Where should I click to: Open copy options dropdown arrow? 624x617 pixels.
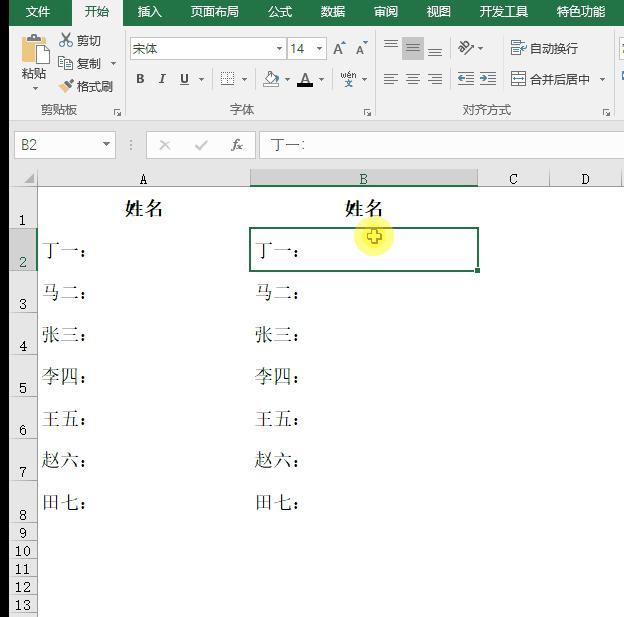click(x=113, y=63)
